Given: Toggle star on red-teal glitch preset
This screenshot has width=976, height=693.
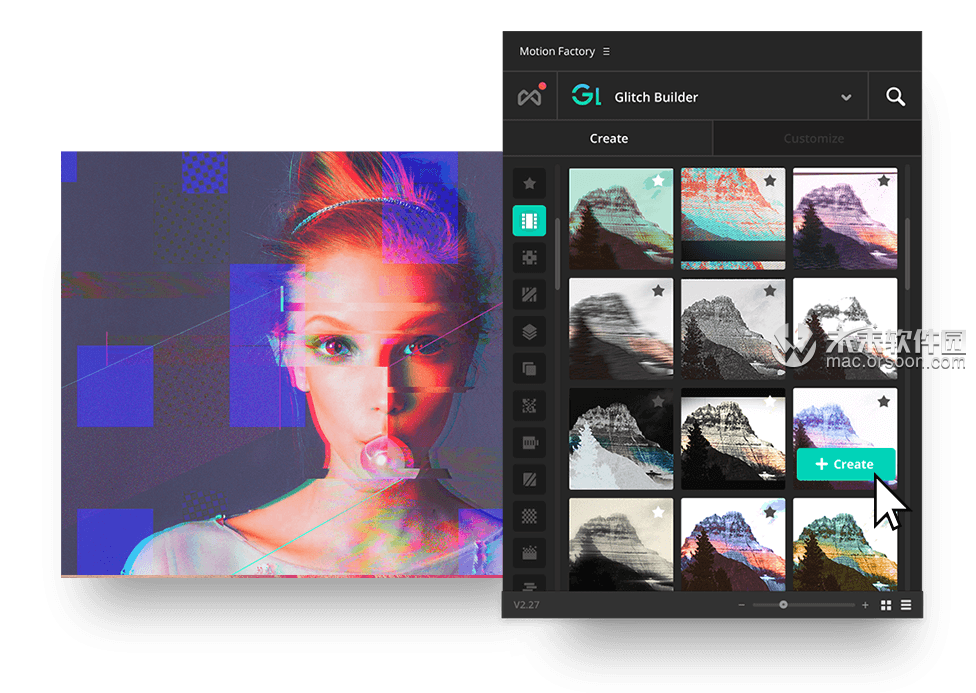Looking at the screenshot, I should click(x=770, y=181).
